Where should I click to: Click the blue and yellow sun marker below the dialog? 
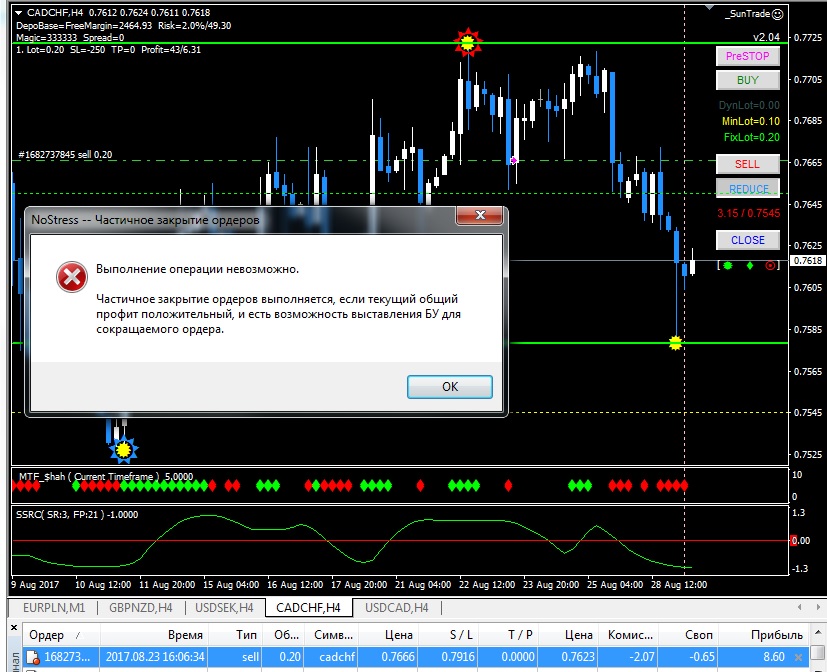(x=123, y=450)
